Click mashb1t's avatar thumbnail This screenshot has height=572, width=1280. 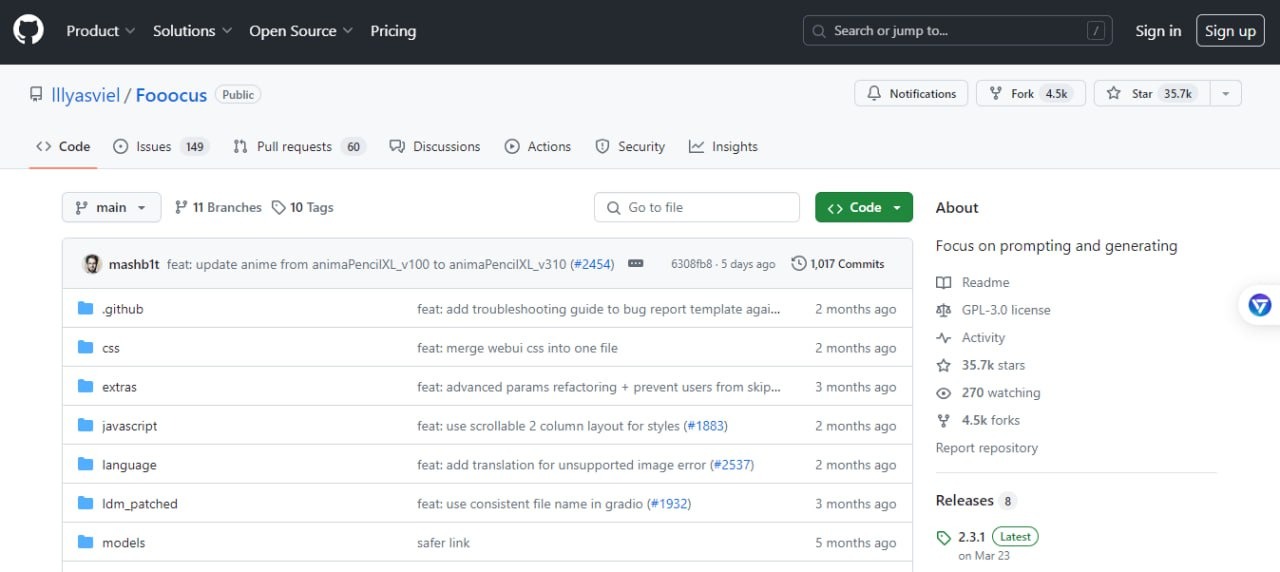point(92,264)
